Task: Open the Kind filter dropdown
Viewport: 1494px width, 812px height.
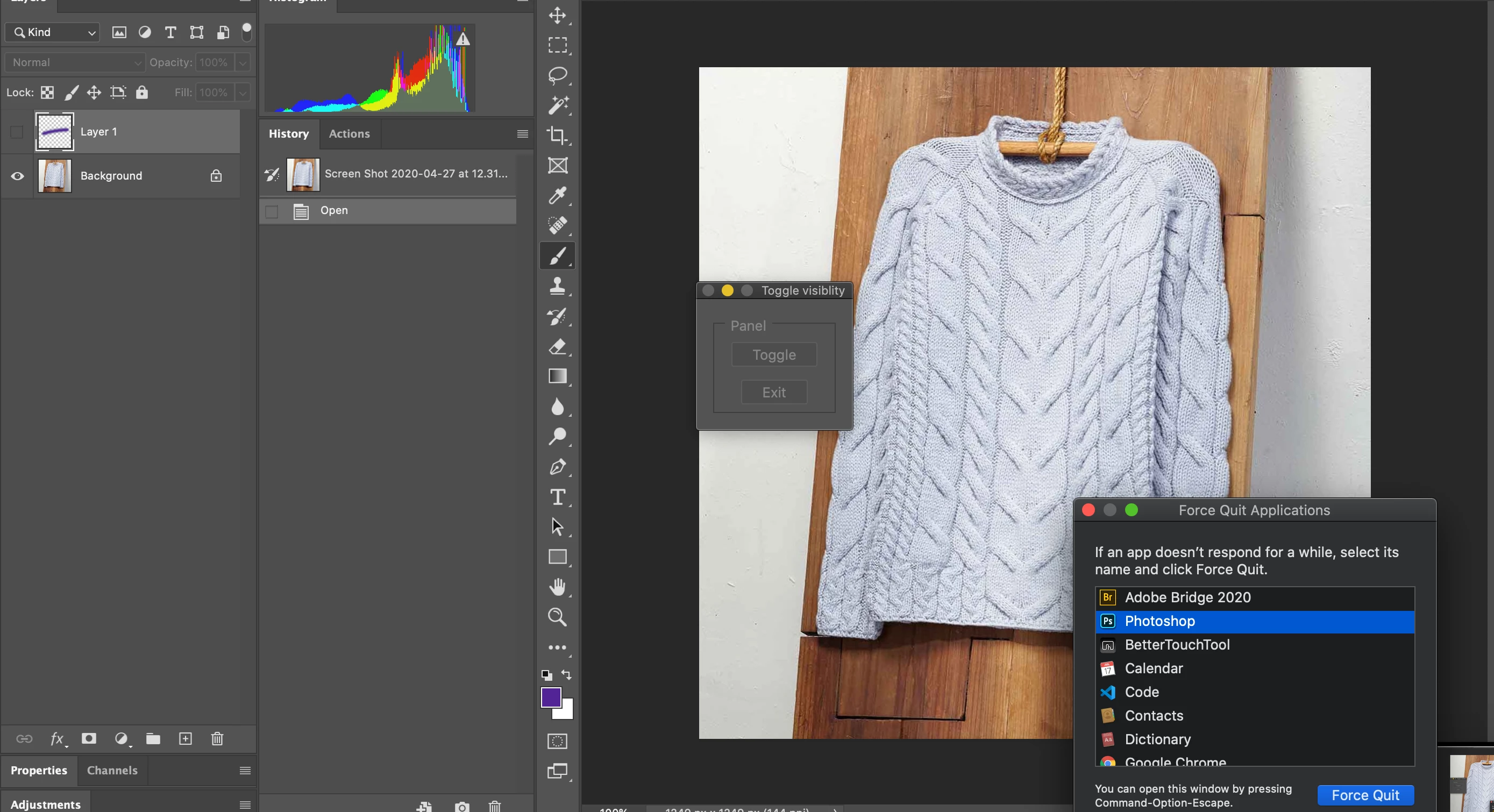Action: coord(53,32)
